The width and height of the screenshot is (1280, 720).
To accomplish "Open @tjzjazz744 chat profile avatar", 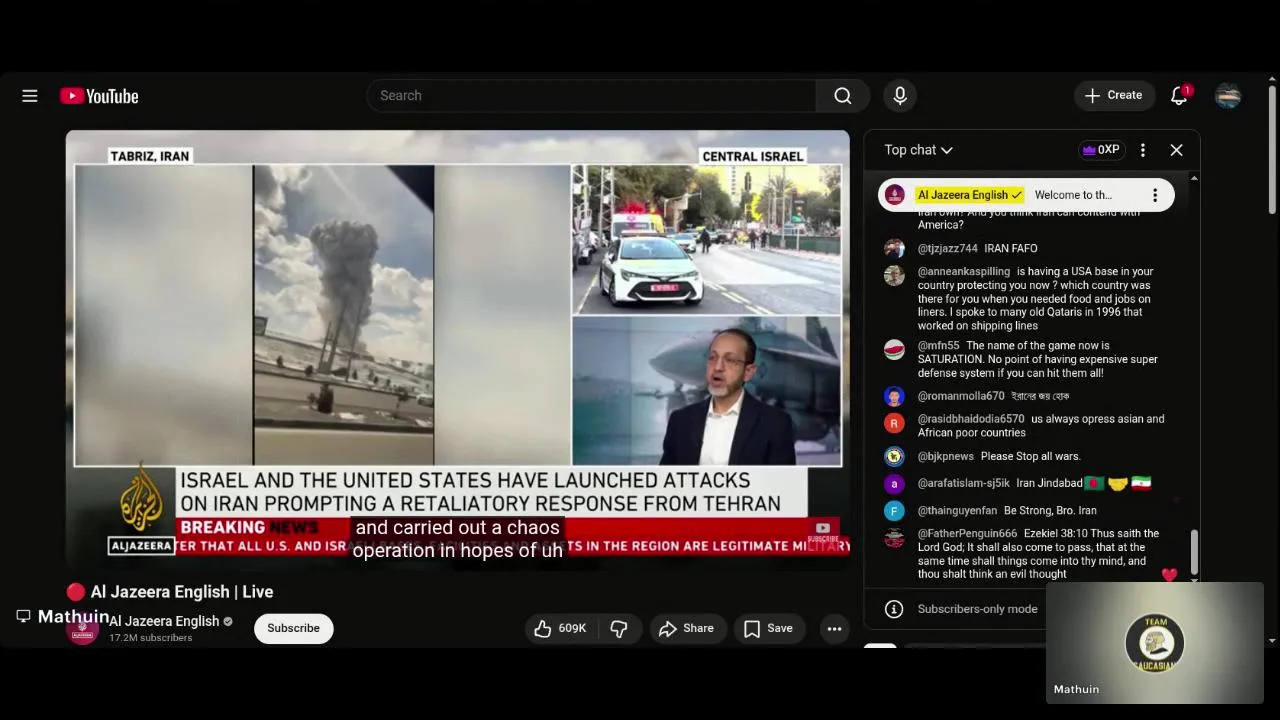I will [x=894, y=249].
